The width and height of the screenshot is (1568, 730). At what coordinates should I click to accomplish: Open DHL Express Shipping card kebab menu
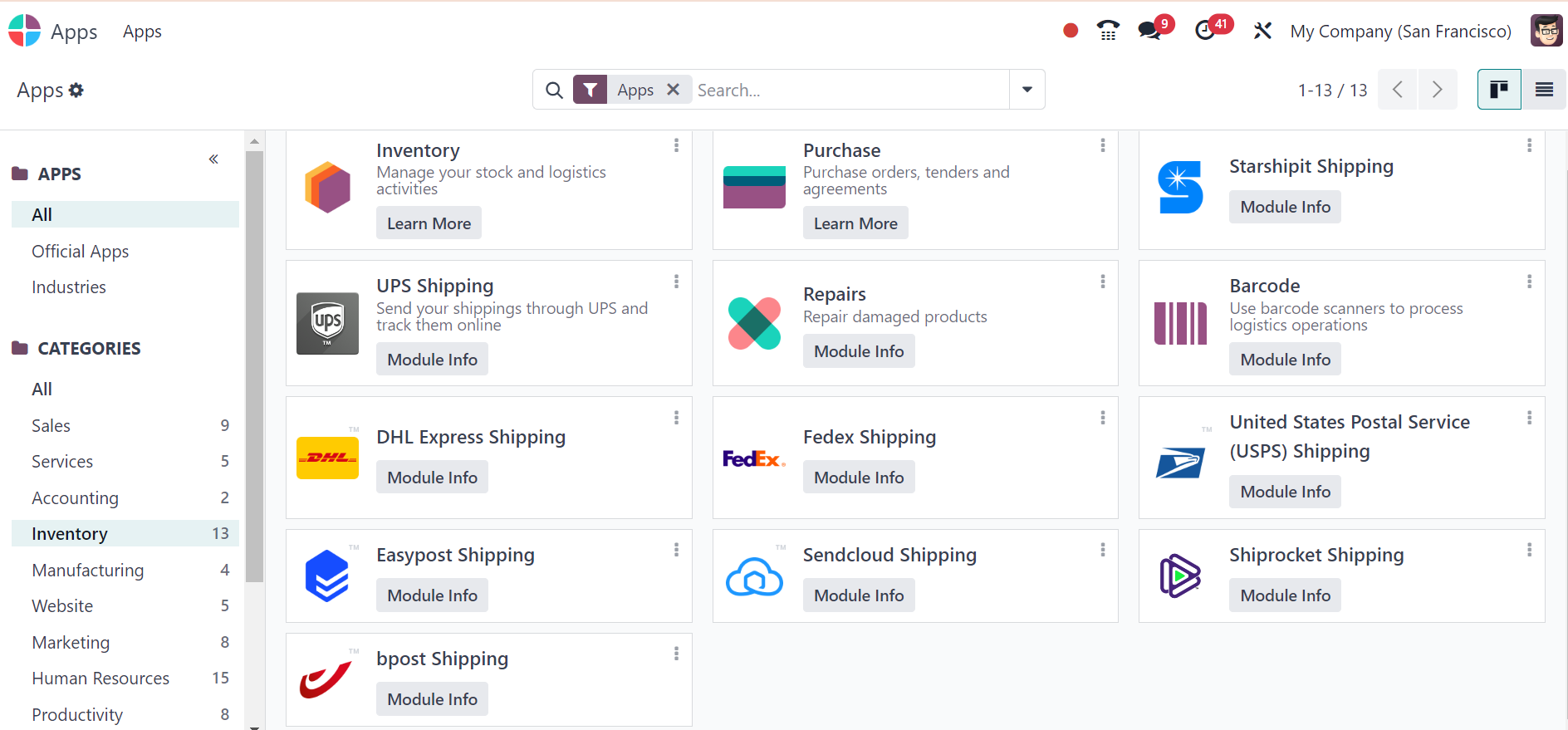click(x=676, y=418)
